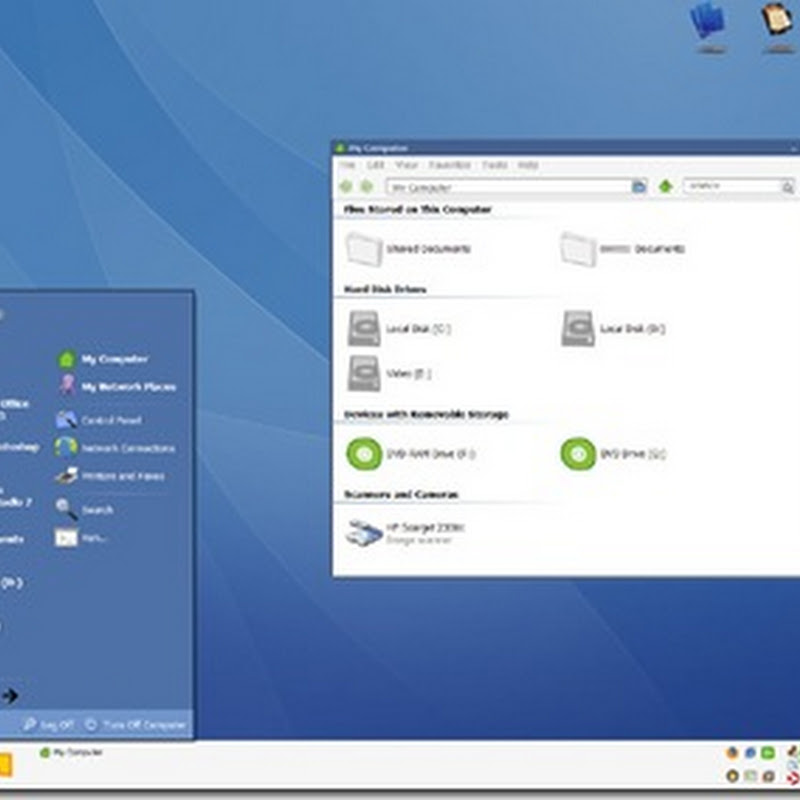The image size is (800, 800).
Task: Click the magnifier icon in the search box
Action: pyautogui.click(x=788, y=187)
